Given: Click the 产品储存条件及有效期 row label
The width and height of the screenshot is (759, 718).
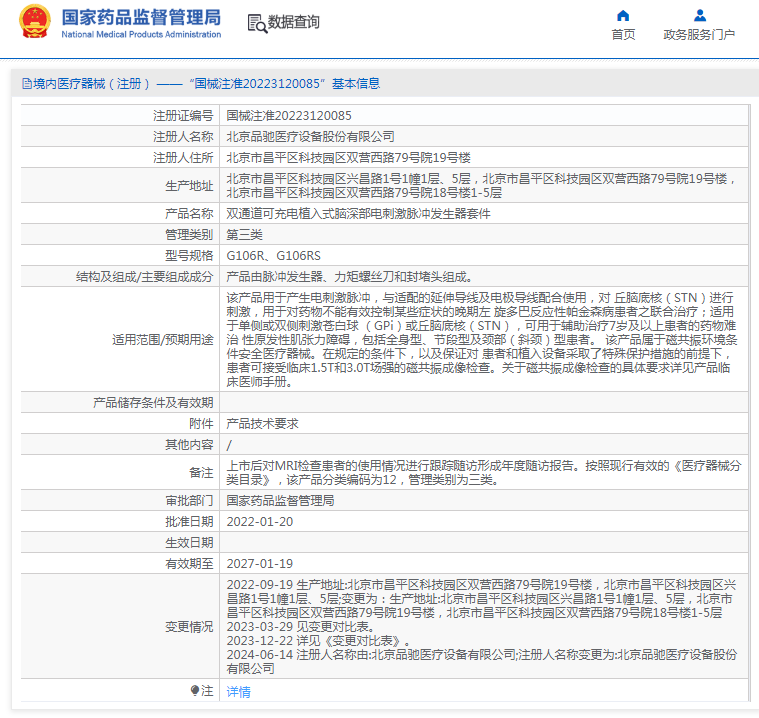Looking at the screenshot, I should (x=153, y=402).
